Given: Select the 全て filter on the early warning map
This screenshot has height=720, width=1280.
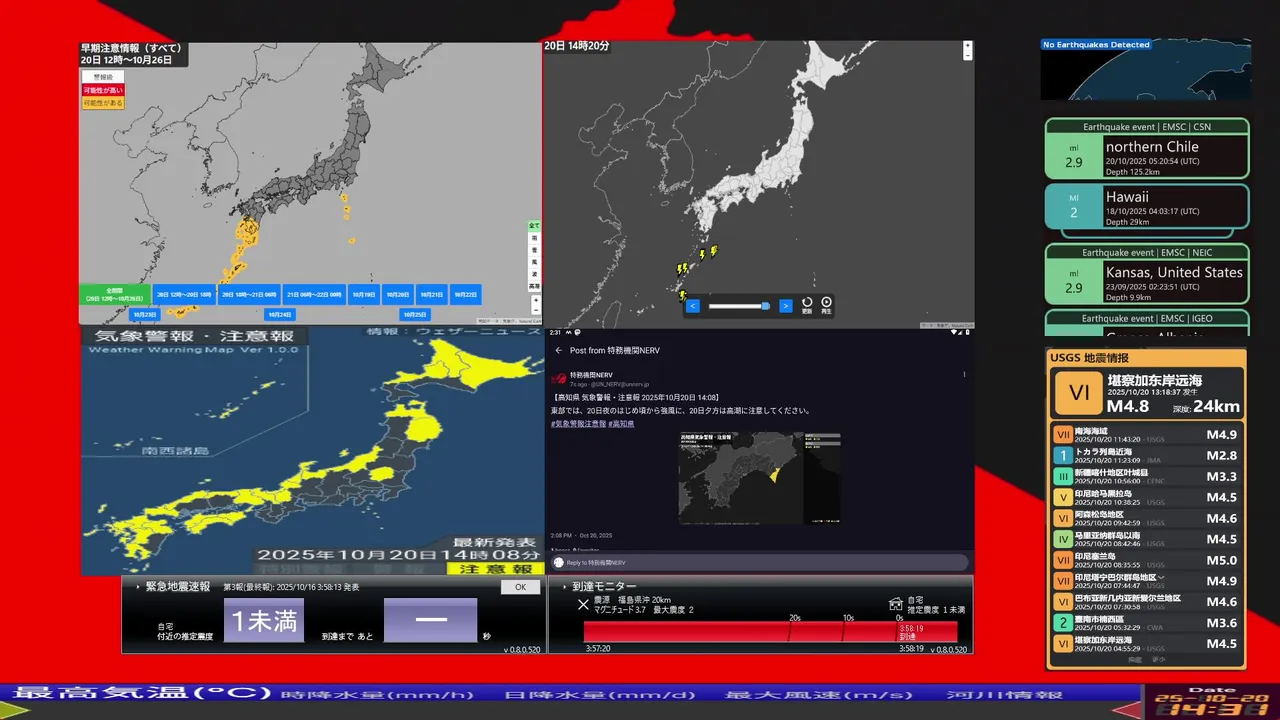Looking at the screenshot, I should (534, 225).
